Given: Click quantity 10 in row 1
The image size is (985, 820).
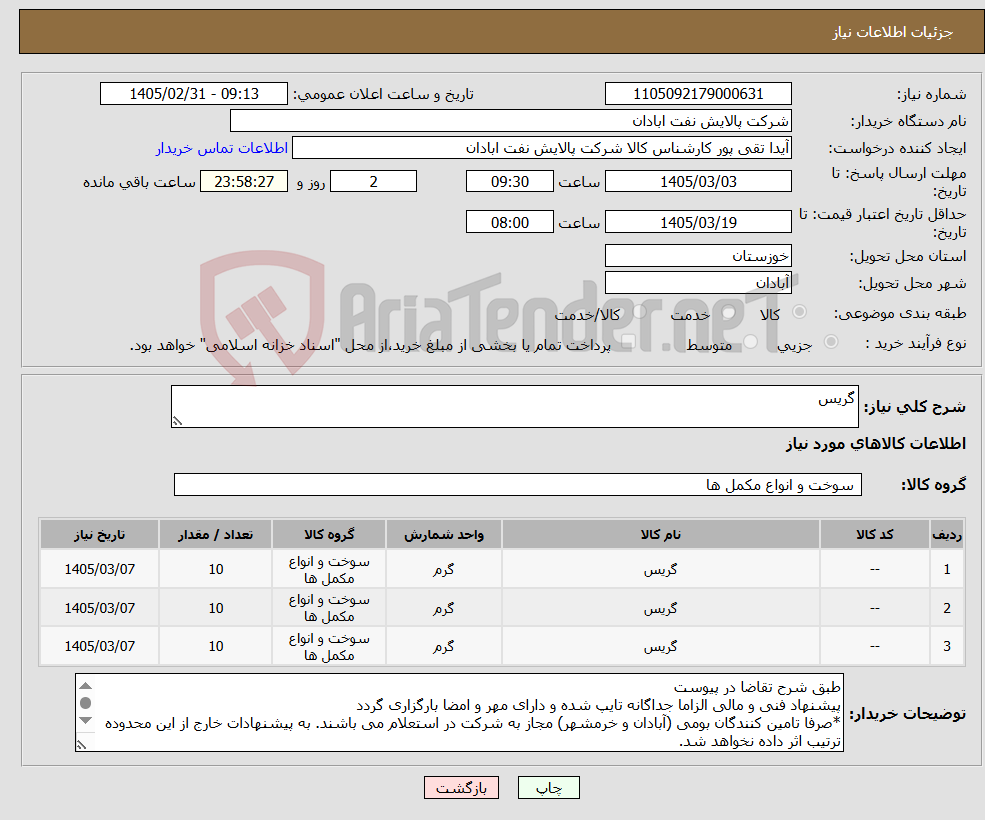Looking at the screenshot, I should [215, 569].
